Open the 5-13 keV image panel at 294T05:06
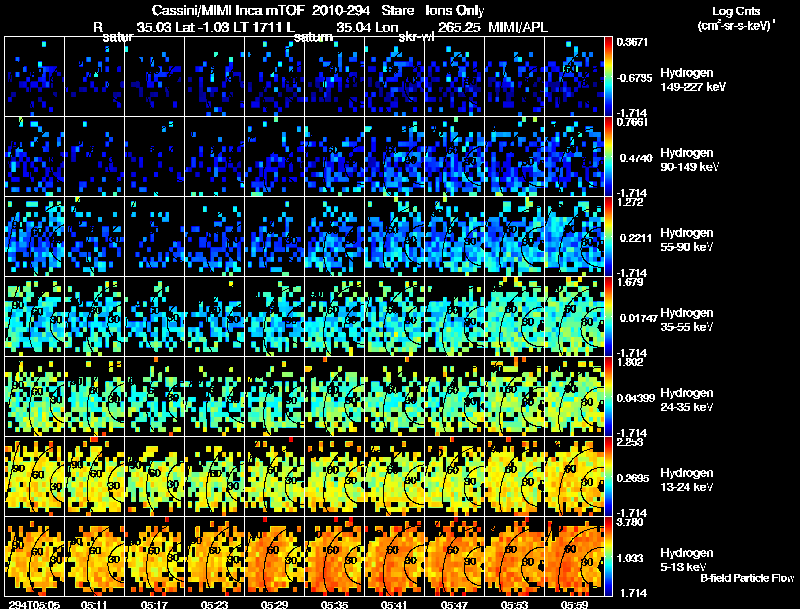The width and height of the screenshot is (800, 609). [x=34, y=557]
